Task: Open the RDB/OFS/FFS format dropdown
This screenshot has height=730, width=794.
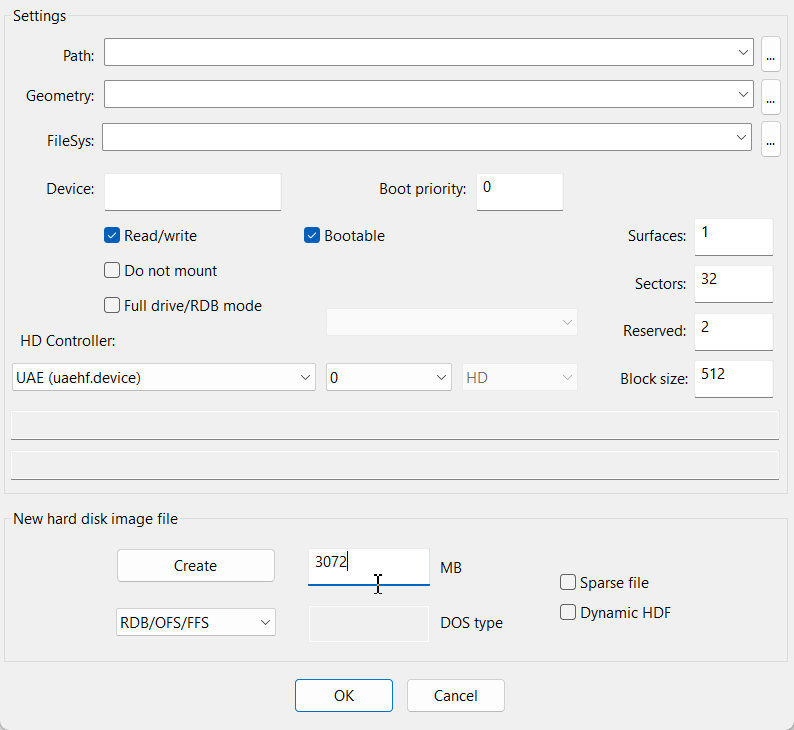Action: pos(195,622)
